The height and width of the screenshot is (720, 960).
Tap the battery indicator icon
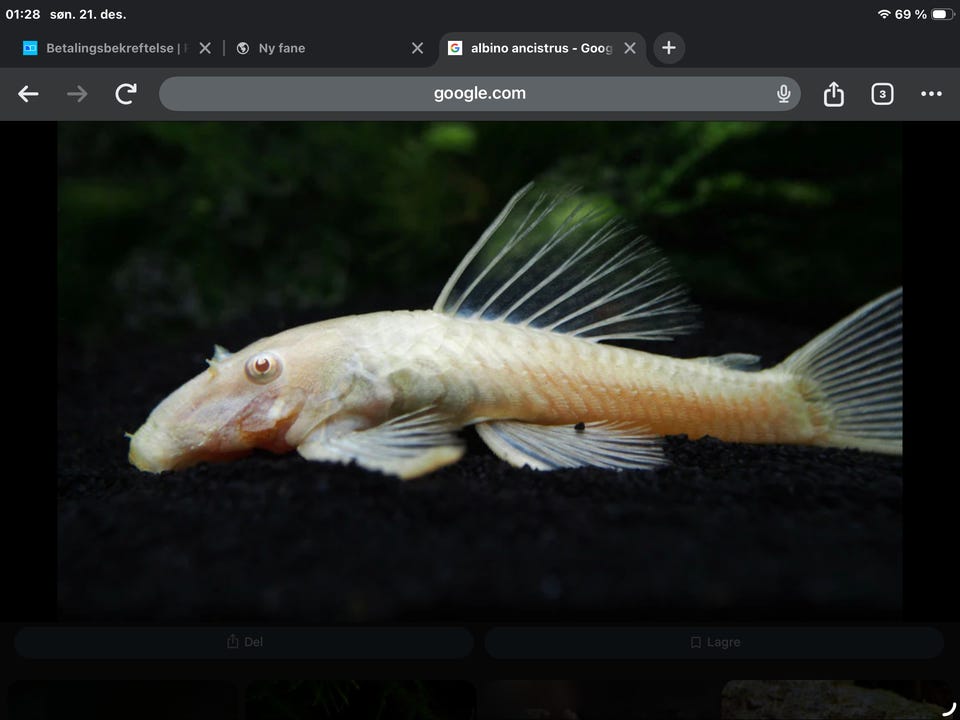click(x=942, y=14)
